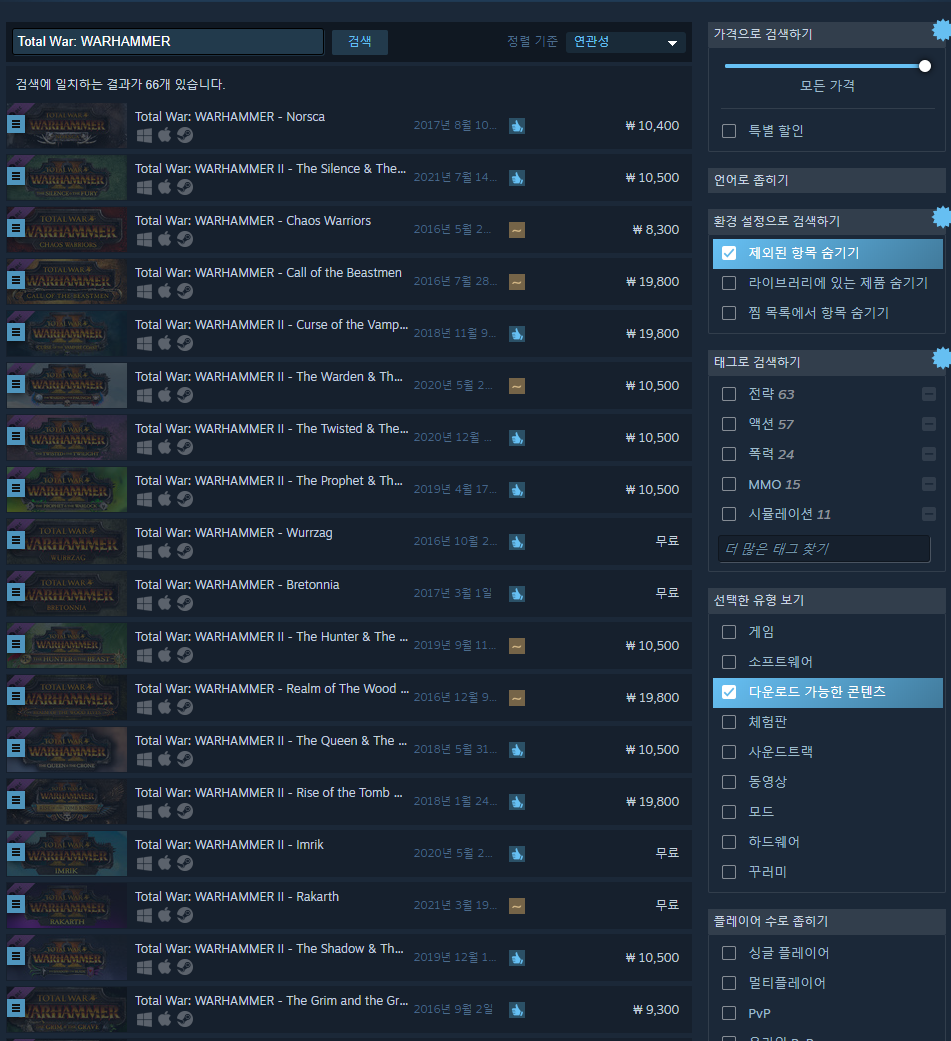Click the 더 많은 태그 찾기 tag input

(x=824, y=549)
